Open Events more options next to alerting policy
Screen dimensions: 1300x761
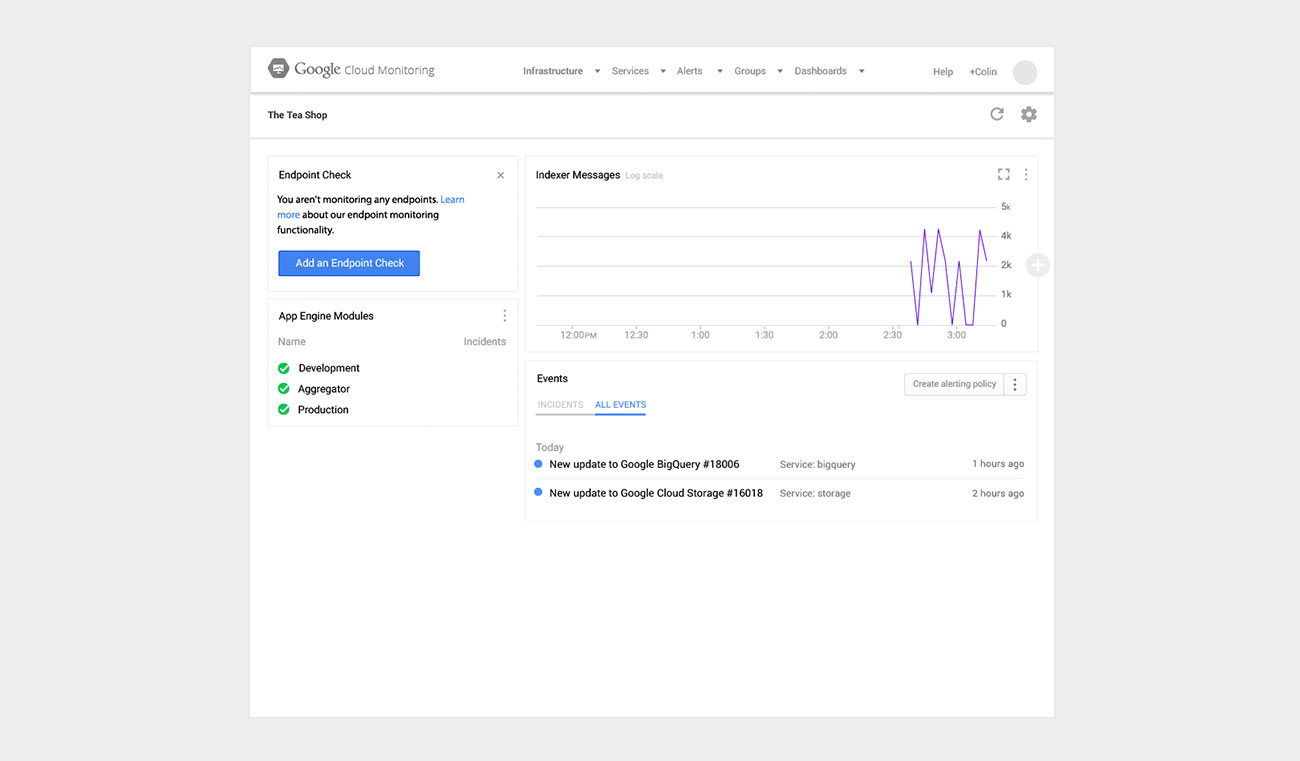coord(1015,384)
